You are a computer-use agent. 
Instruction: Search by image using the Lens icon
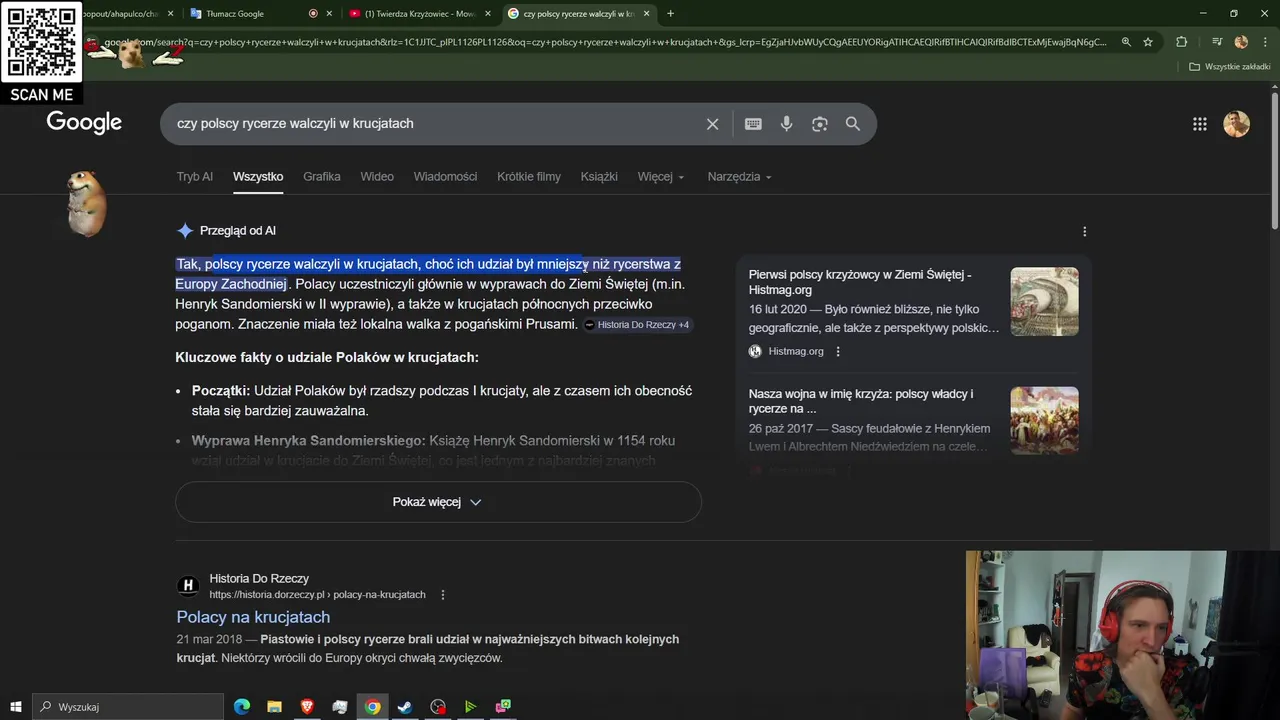pos(820,124)
